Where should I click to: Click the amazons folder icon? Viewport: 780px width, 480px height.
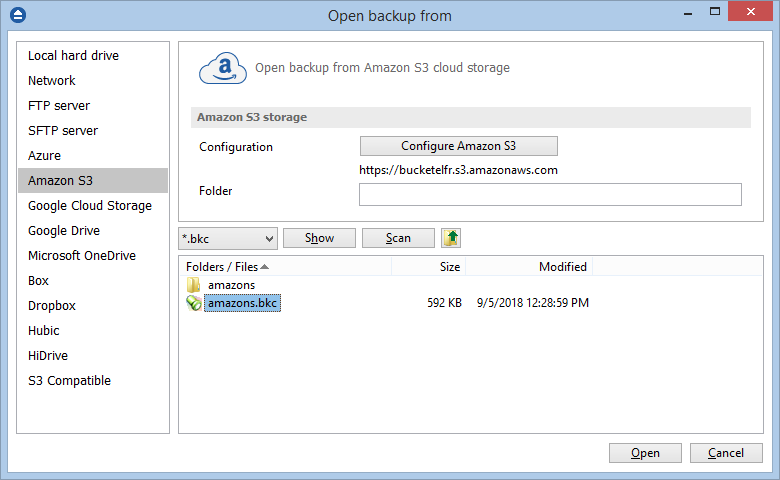coord(194,285)
